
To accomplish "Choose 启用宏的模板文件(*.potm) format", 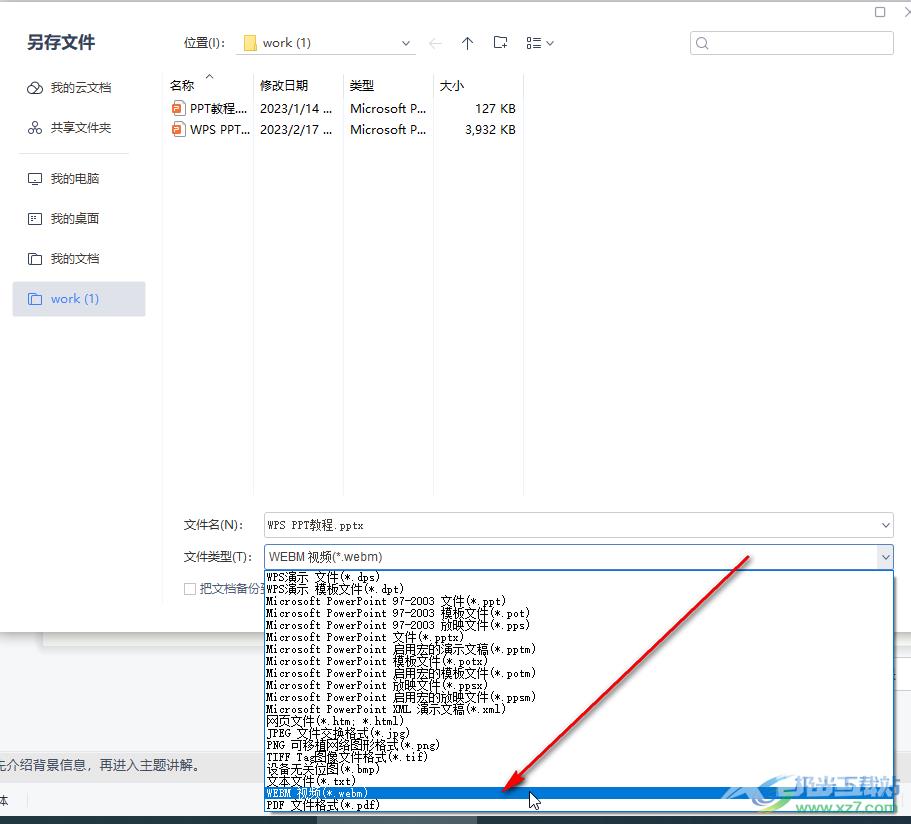I will click(579, 673).
